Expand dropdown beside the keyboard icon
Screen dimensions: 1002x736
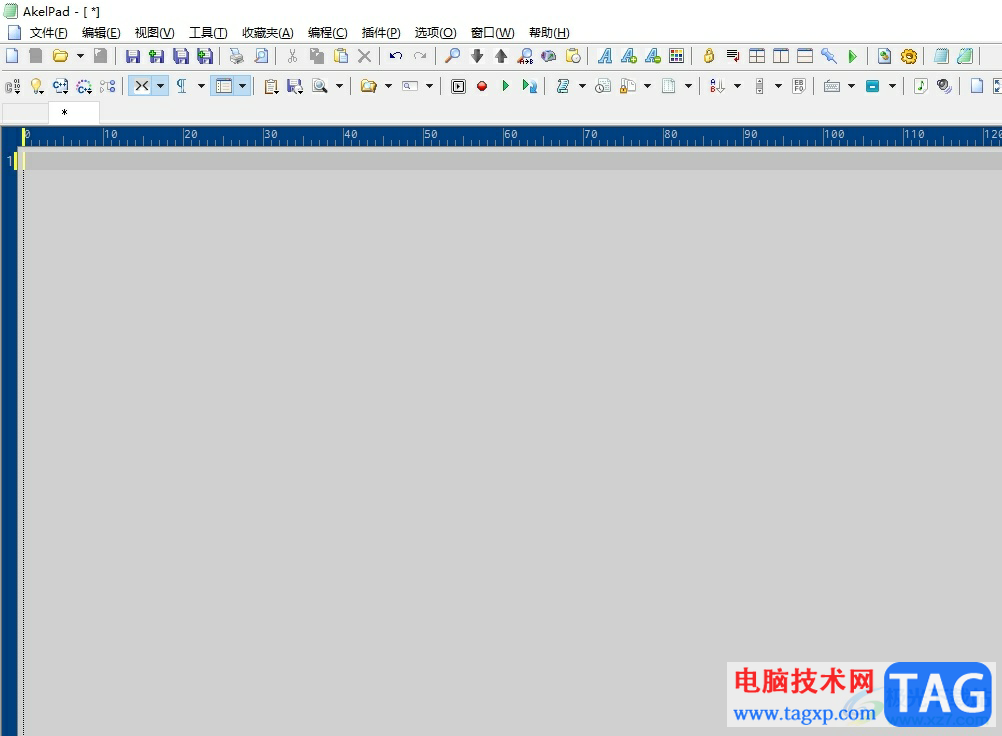(851, 86)
